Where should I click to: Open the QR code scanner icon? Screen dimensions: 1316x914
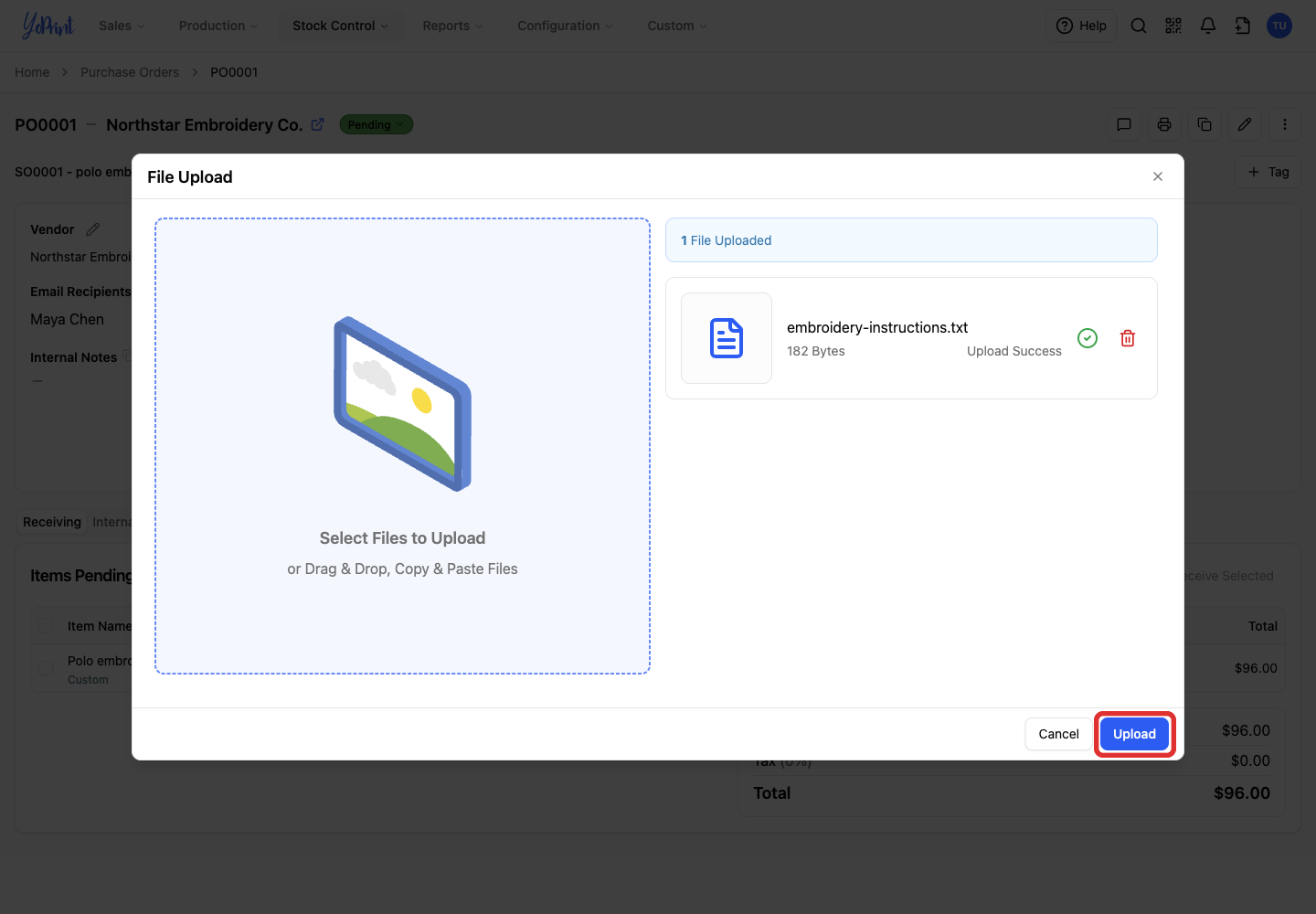[x=1173, y=26]
